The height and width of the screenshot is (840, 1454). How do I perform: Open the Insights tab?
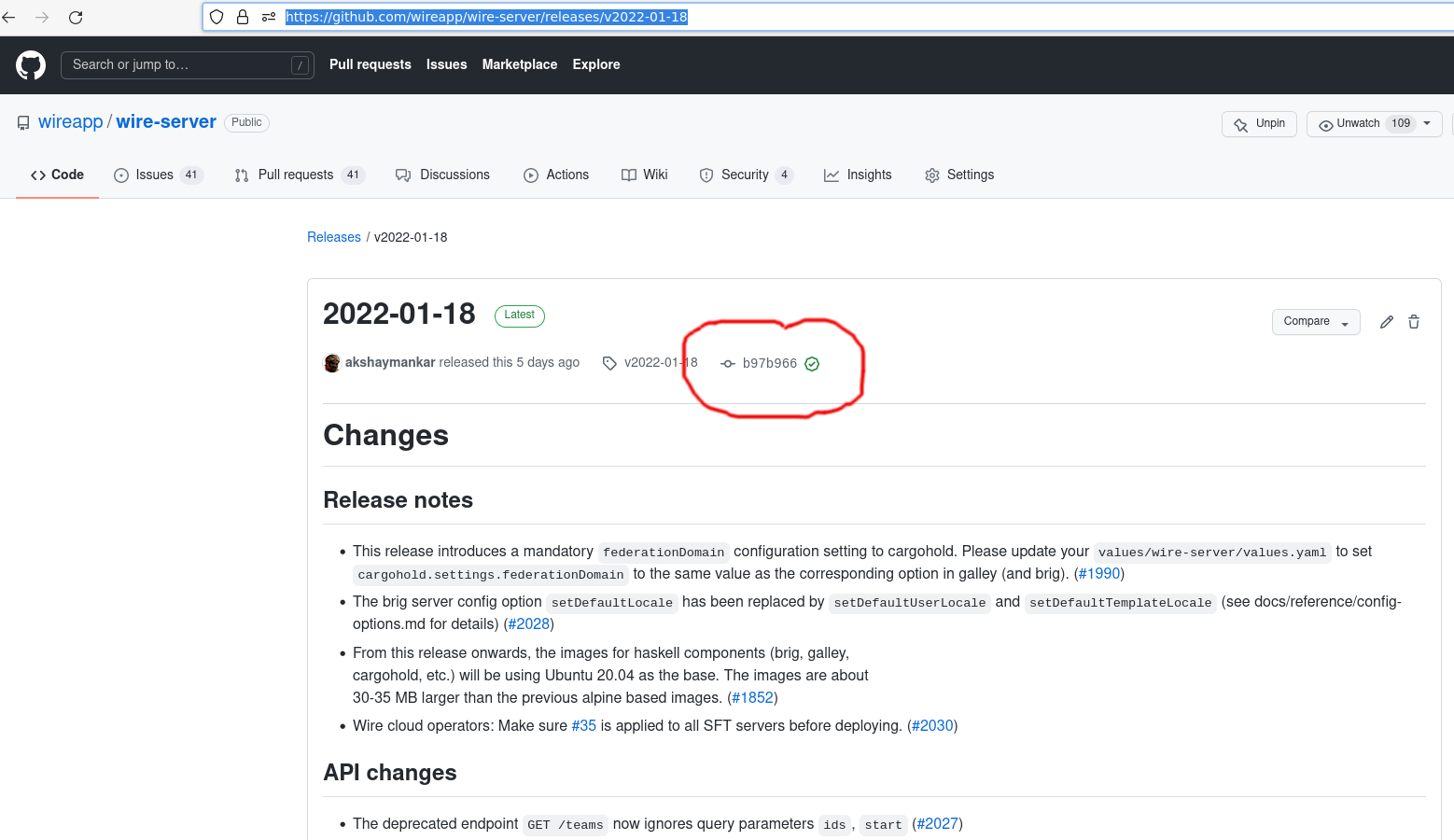point(859,175)
